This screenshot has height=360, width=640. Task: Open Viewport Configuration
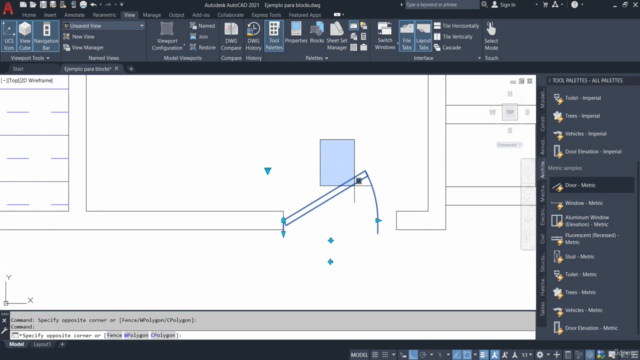(x=167, y=36)
